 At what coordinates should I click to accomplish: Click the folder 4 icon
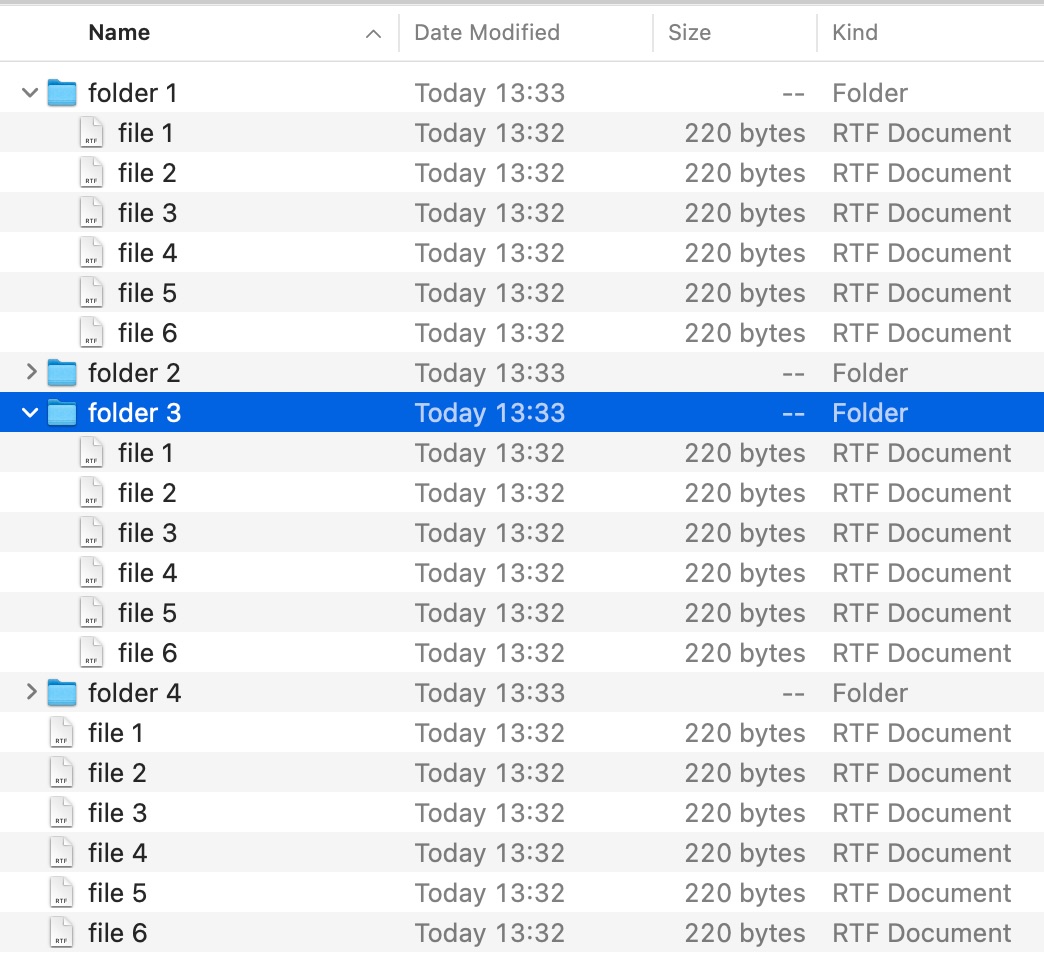coord(62,693)
